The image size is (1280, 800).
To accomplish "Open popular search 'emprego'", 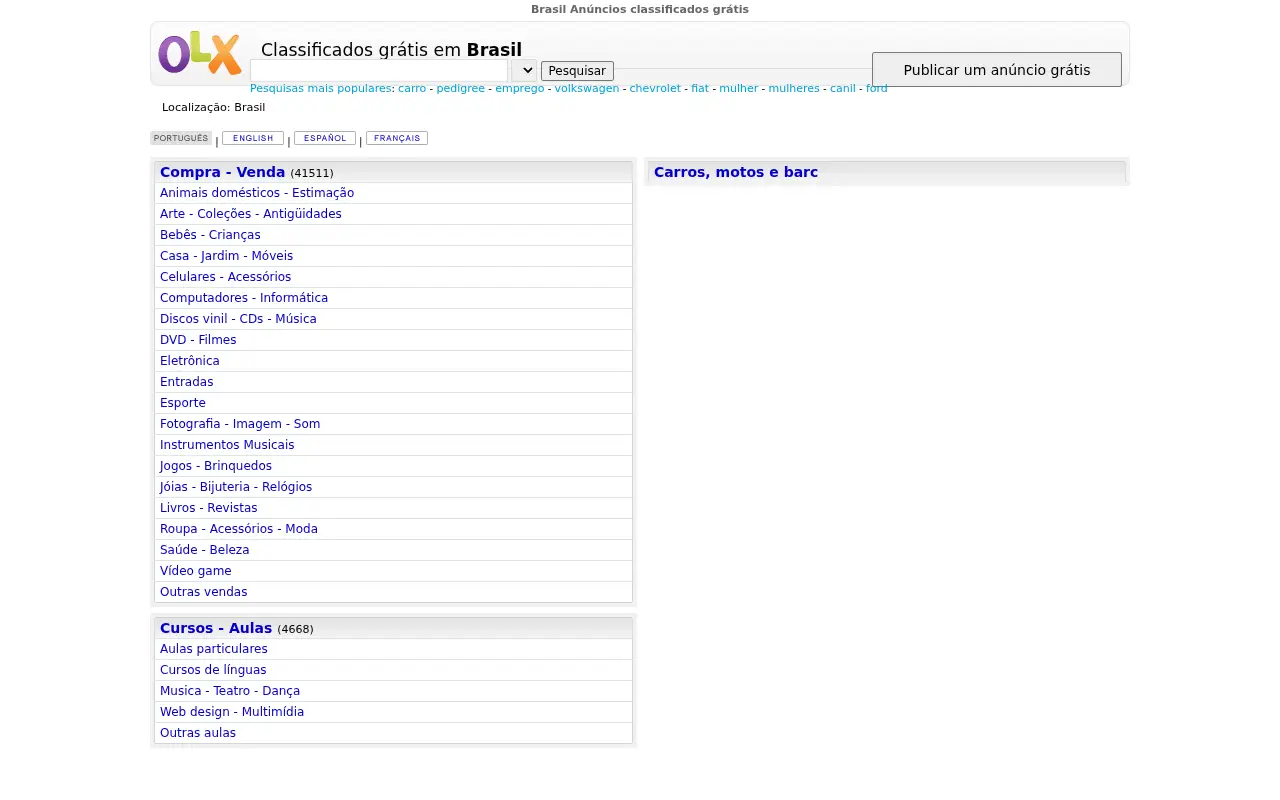I will 520,89.
